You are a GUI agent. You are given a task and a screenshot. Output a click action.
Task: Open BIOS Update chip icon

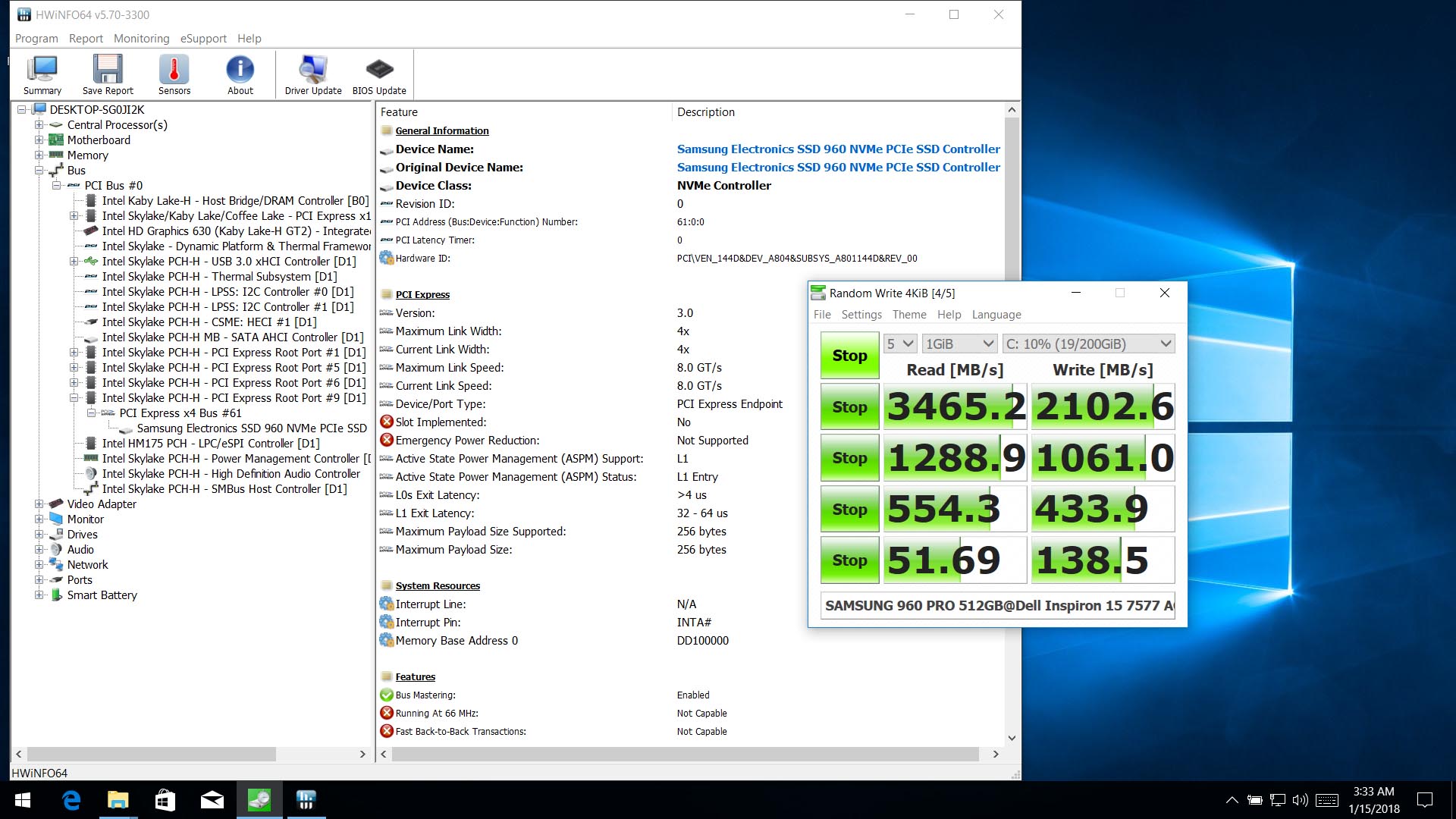point(379,74)
